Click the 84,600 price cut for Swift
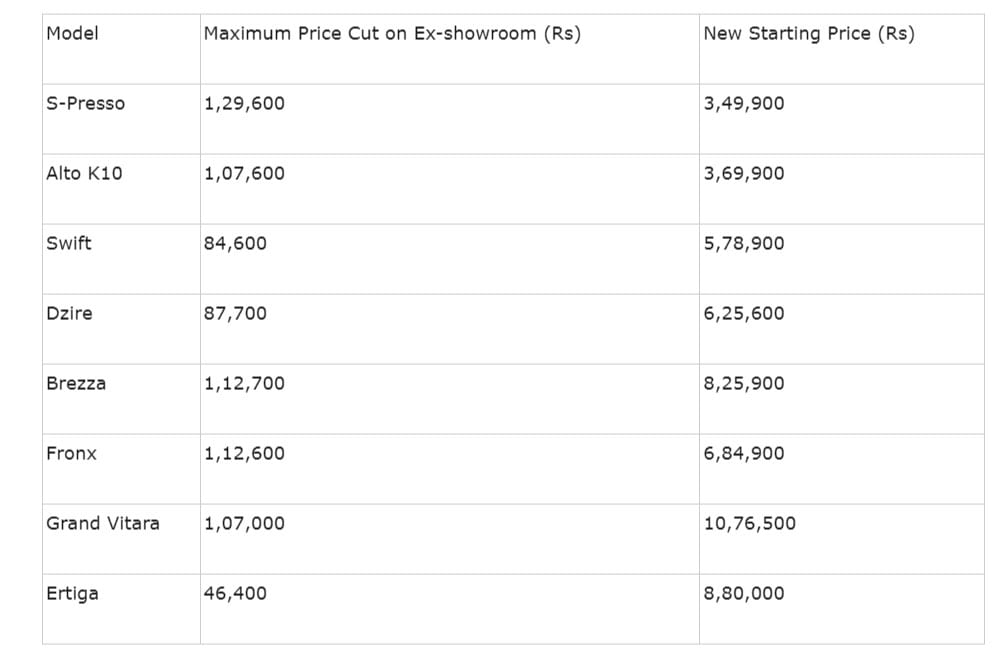 tap(235, 243)
